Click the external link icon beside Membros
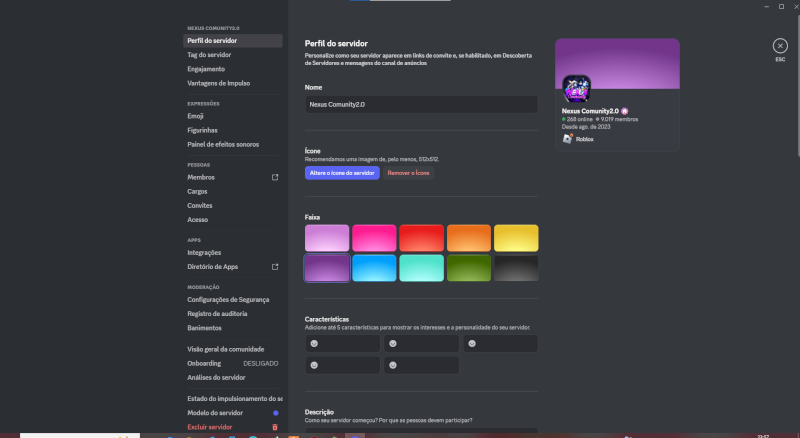800x438 pixels. click(x=275, y=177)
